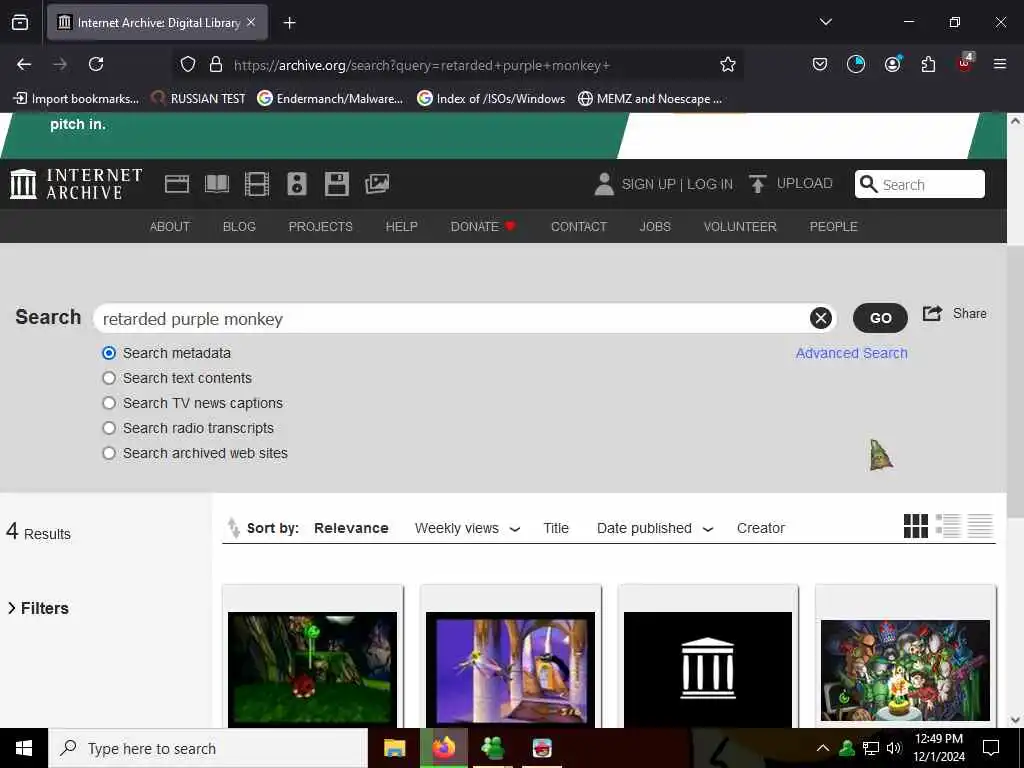
Task: Open the Video film strip icon
Action: point(257,184)
